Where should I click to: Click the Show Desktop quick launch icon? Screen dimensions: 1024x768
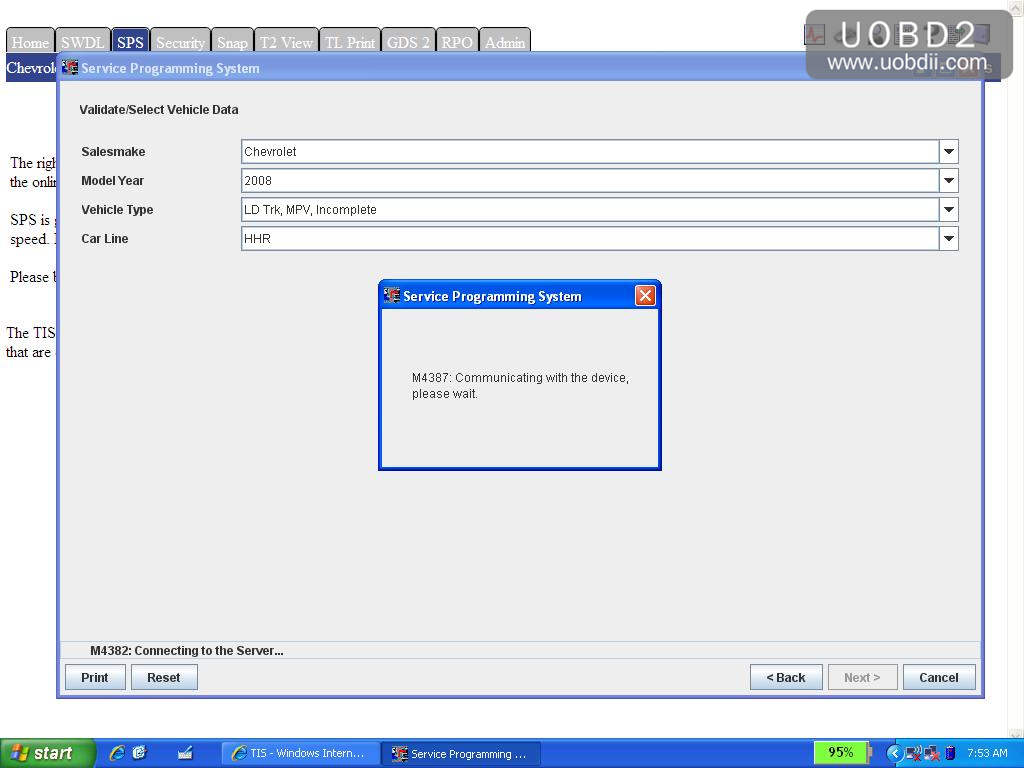(x=185, y=753)
